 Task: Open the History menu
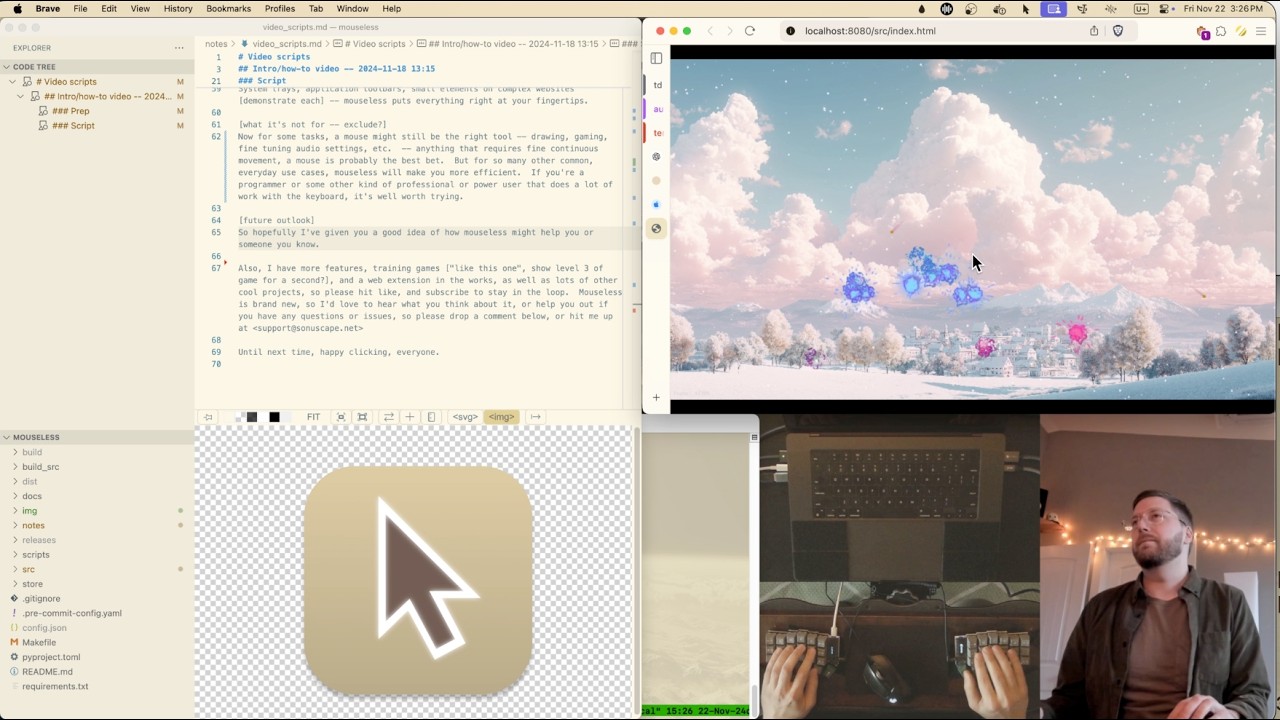[178, 9]
